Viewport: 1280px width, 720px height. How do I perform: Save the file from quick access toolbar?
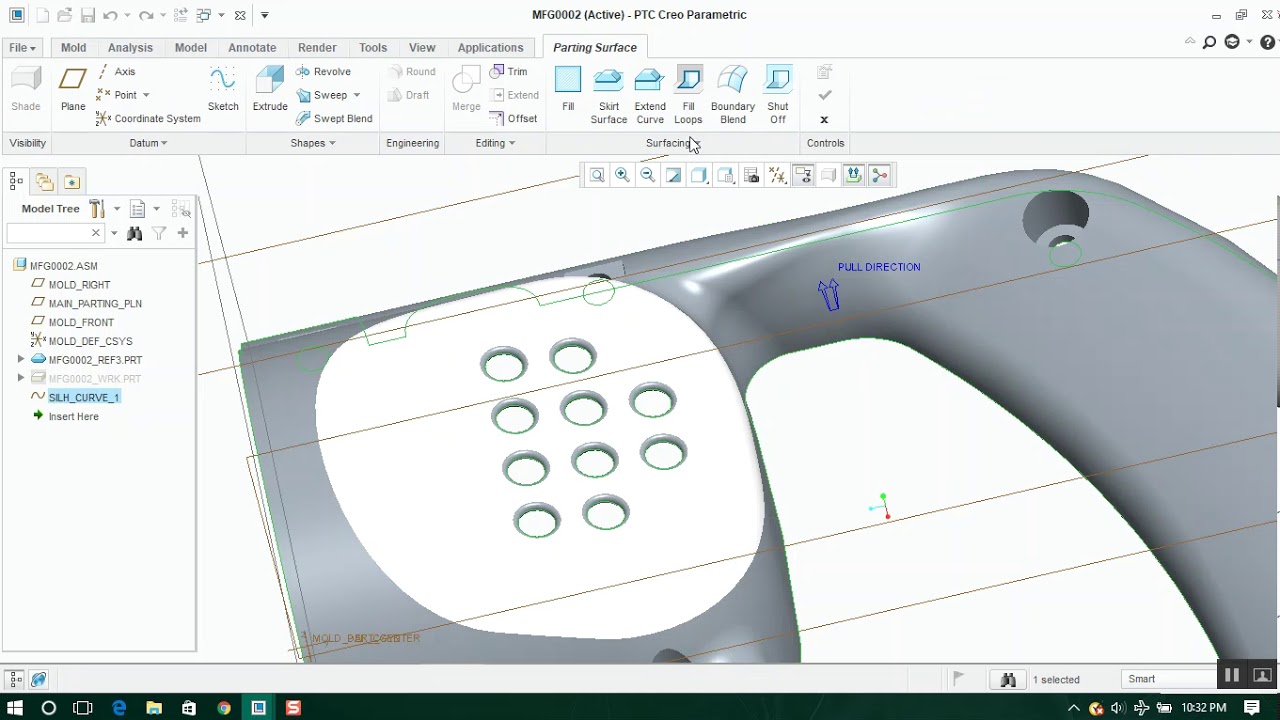coord(88,15)
